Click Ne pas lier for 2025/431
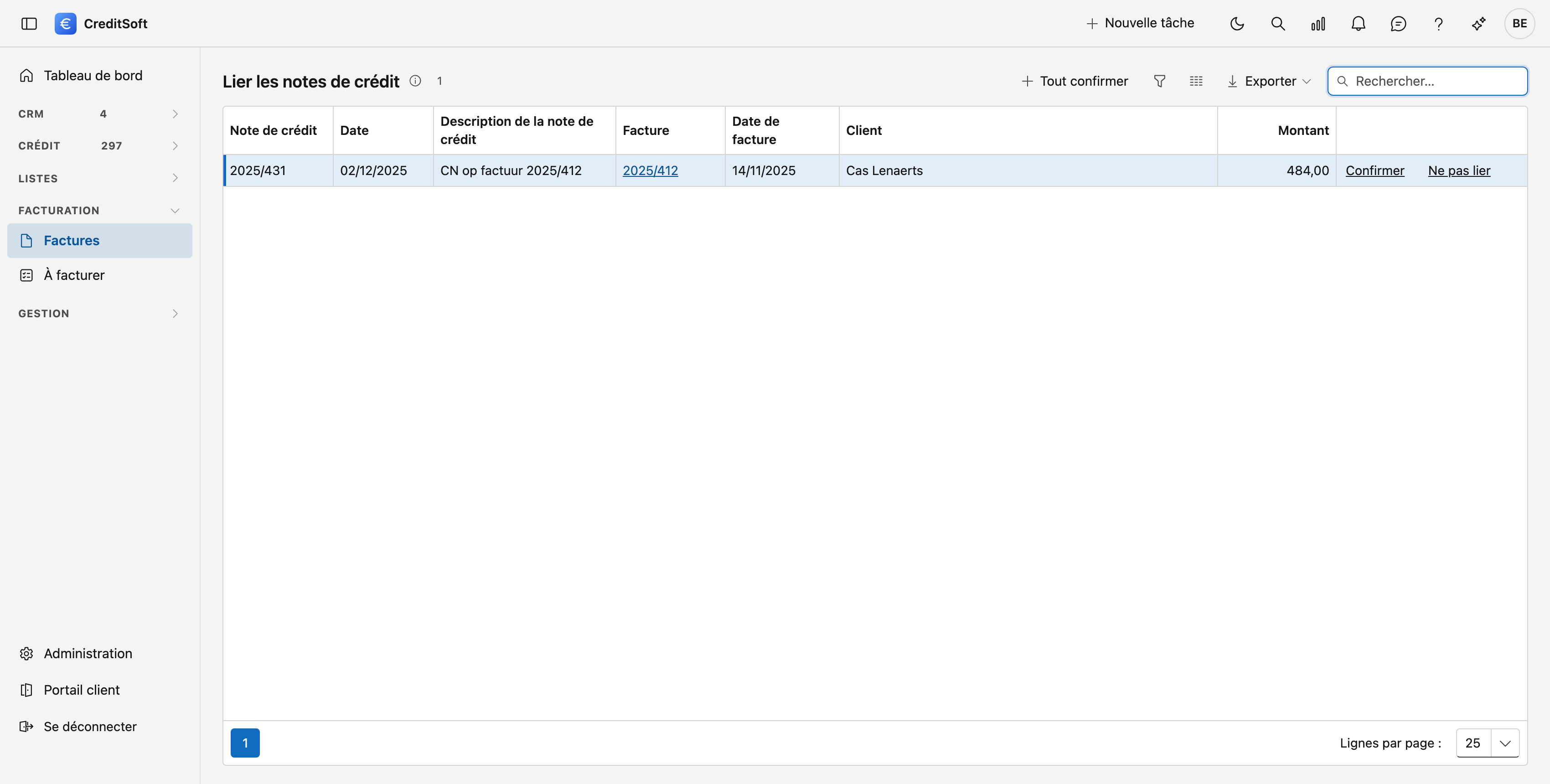This screenshot has height=784, width=1550. 1458,170
